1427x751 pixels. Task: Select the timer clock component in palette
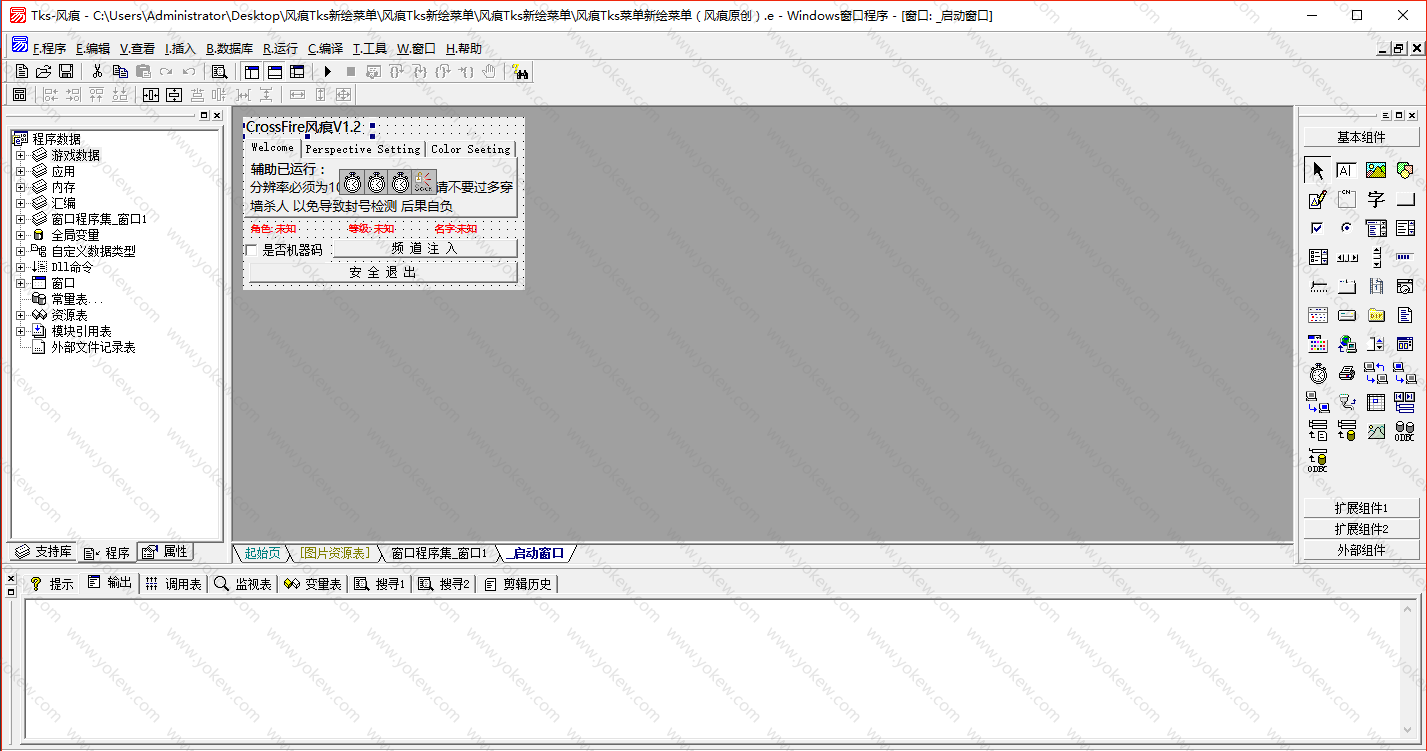click(x=1318, y=374)
